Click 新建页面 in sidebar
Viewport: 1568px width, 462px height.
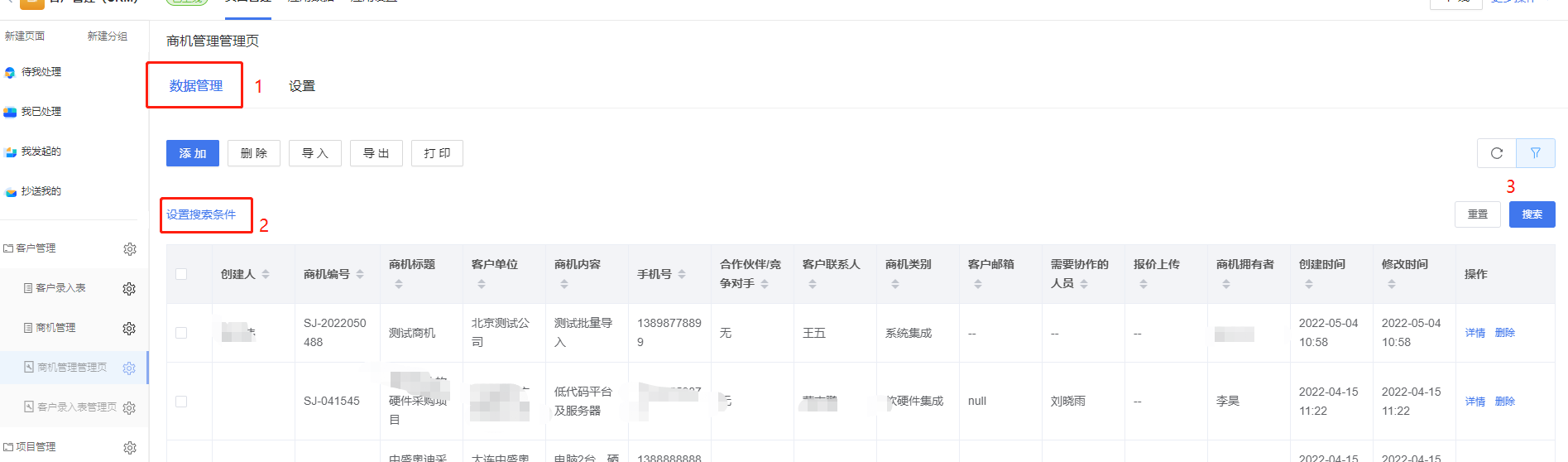[x=25, y=36]
